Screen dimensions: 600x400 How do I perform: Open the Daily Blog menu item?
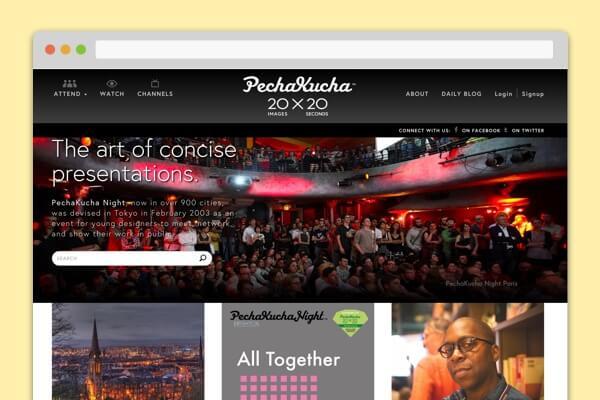click(461, 94)
